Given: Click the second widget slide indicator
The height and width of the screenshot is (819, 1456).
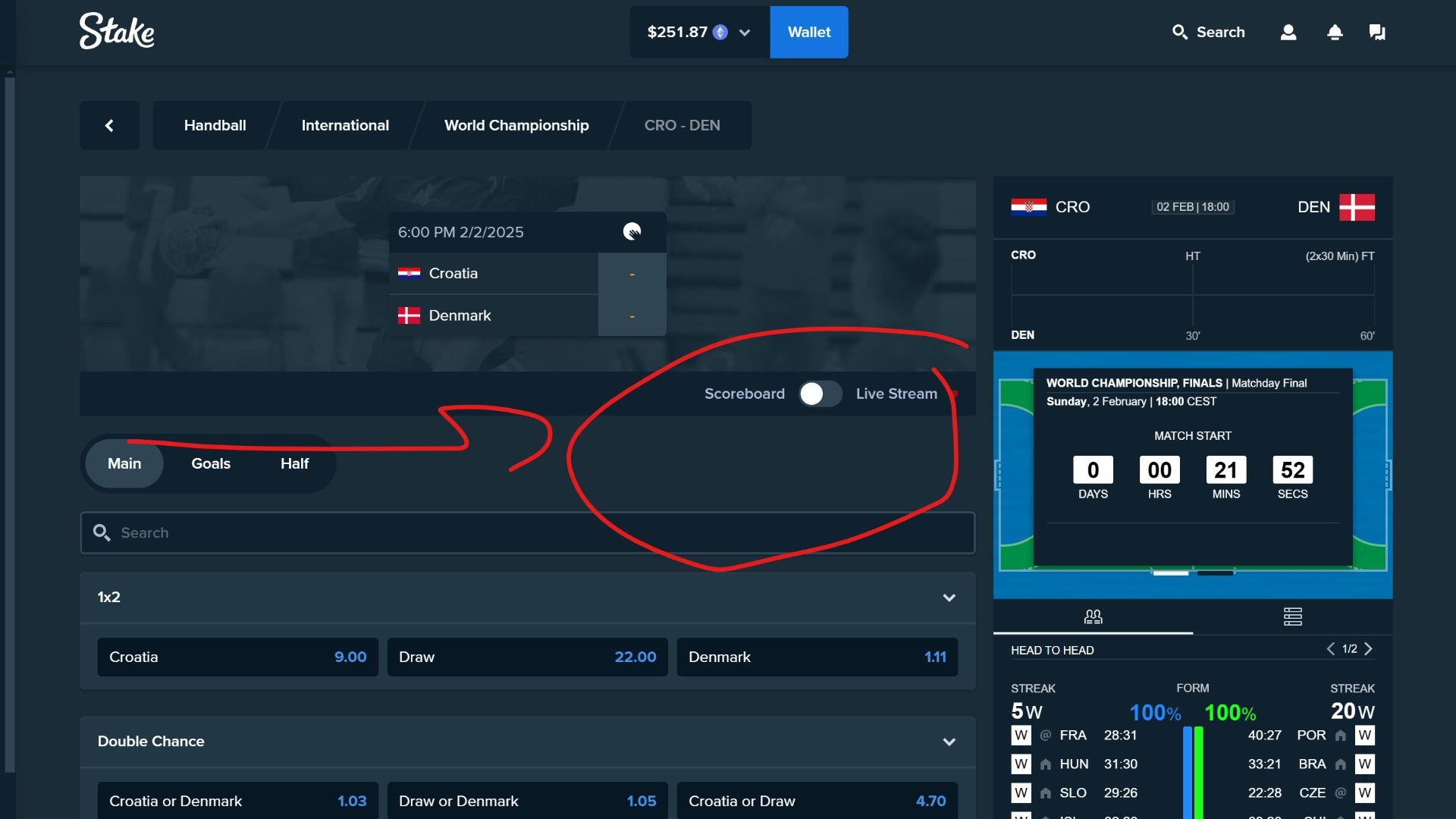Looking at the screenshot, I should coord(1215,573).
